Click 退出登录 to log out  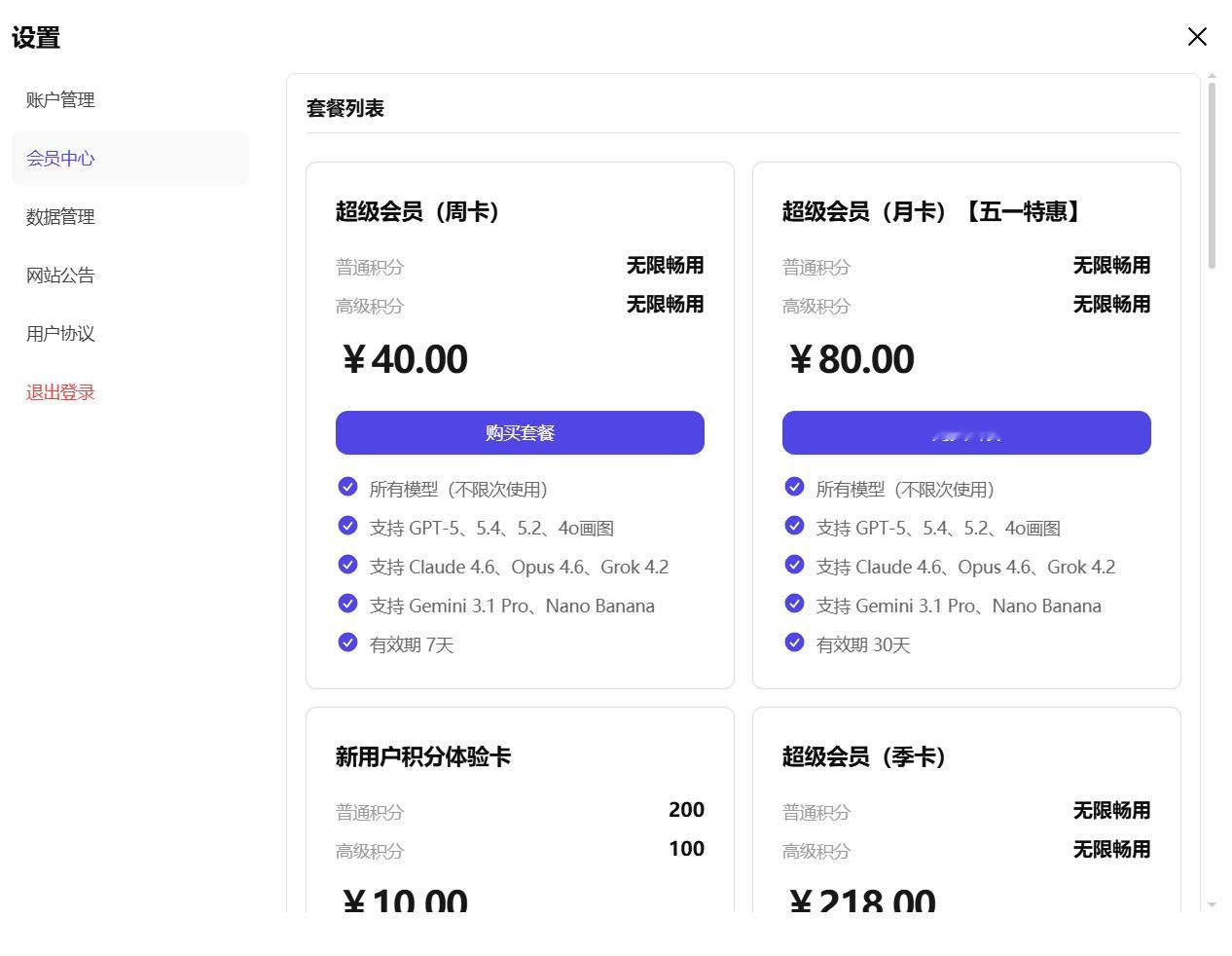point(60,392)
